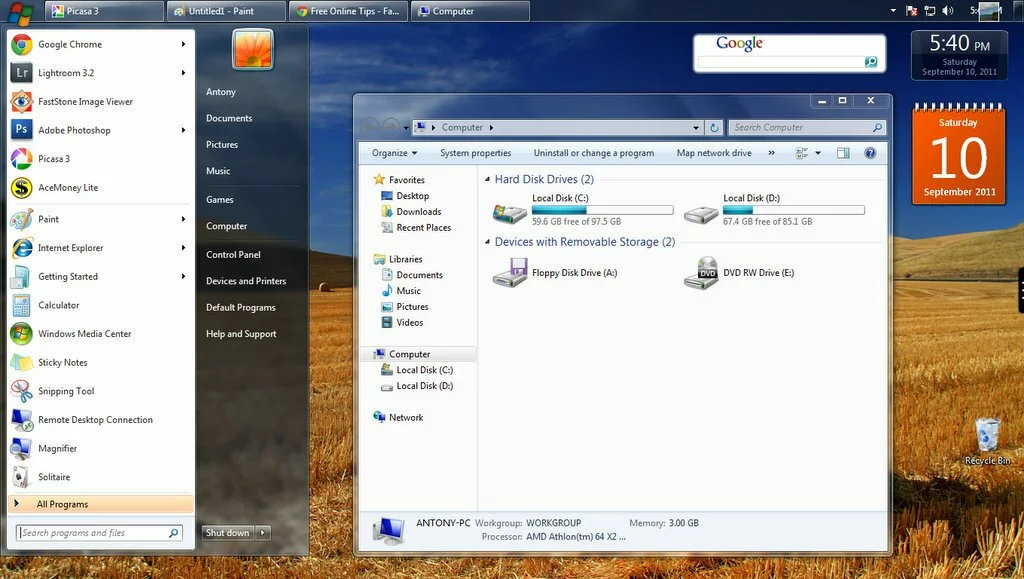
Task: Click the Google gadget search field
Action: point(781,62)
